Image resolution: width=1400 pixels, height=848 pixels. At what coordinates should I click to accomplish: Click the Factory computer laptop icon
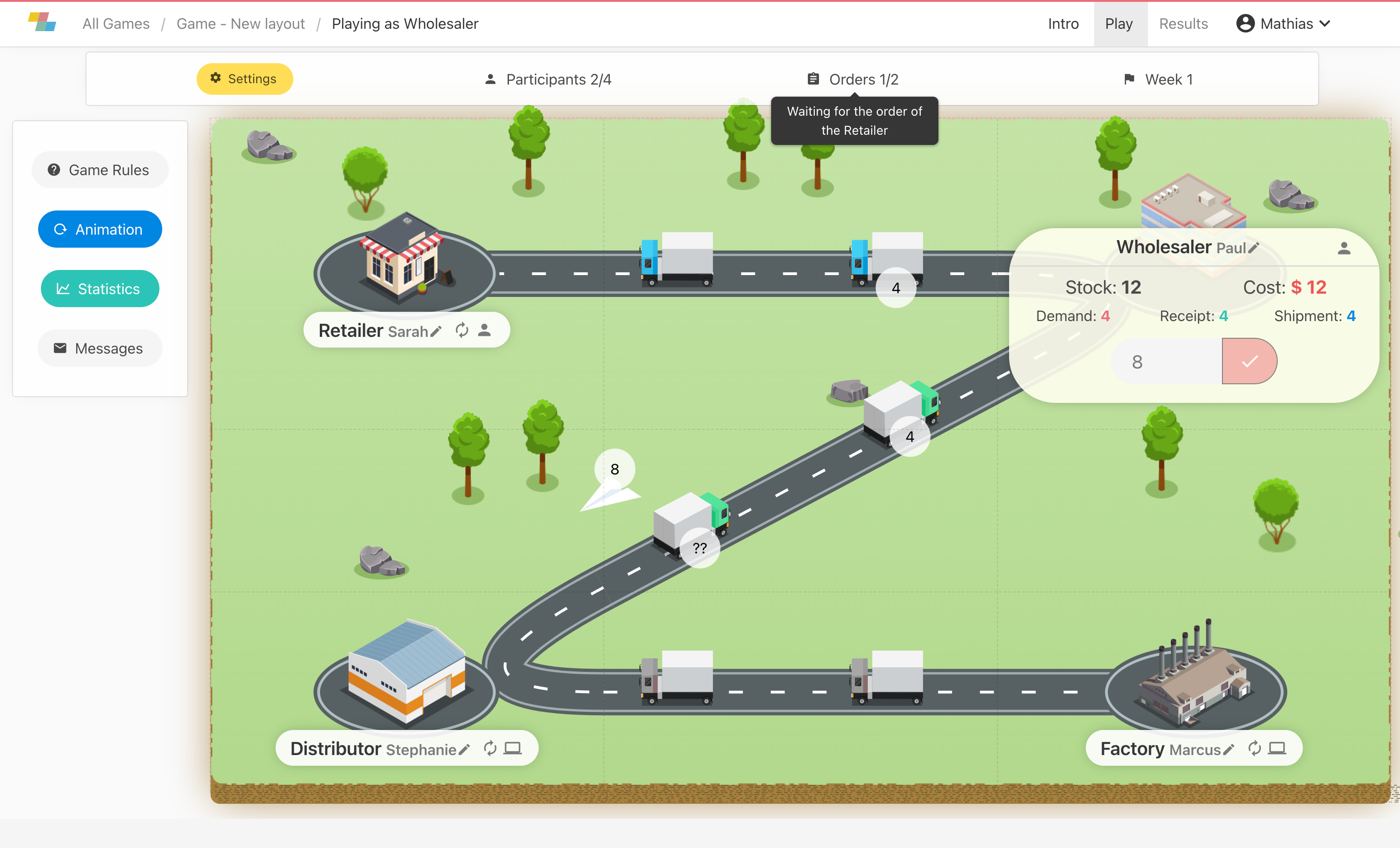[x=1277, y=748]
